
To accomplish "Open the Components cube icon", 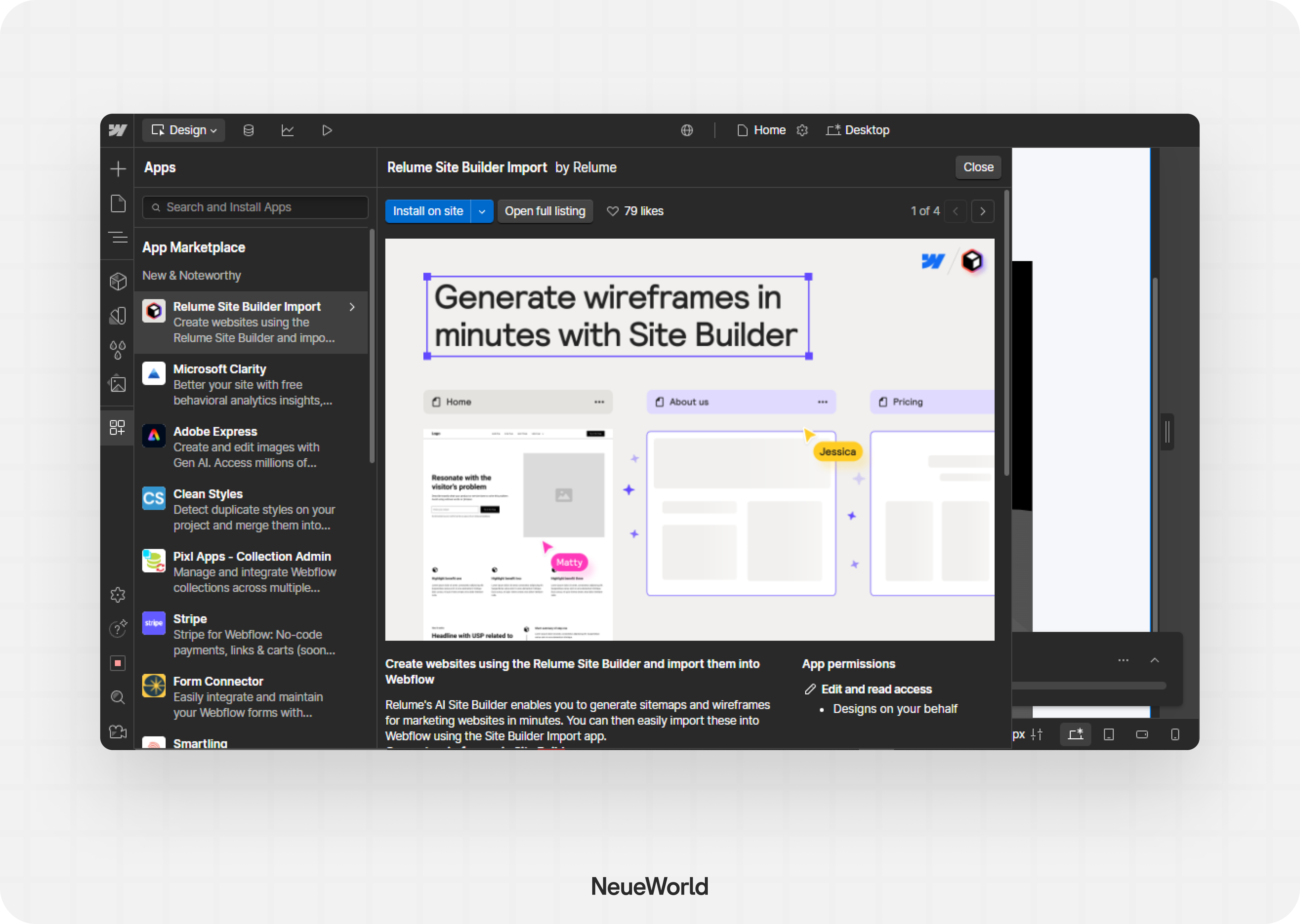I will coord(118,281).
